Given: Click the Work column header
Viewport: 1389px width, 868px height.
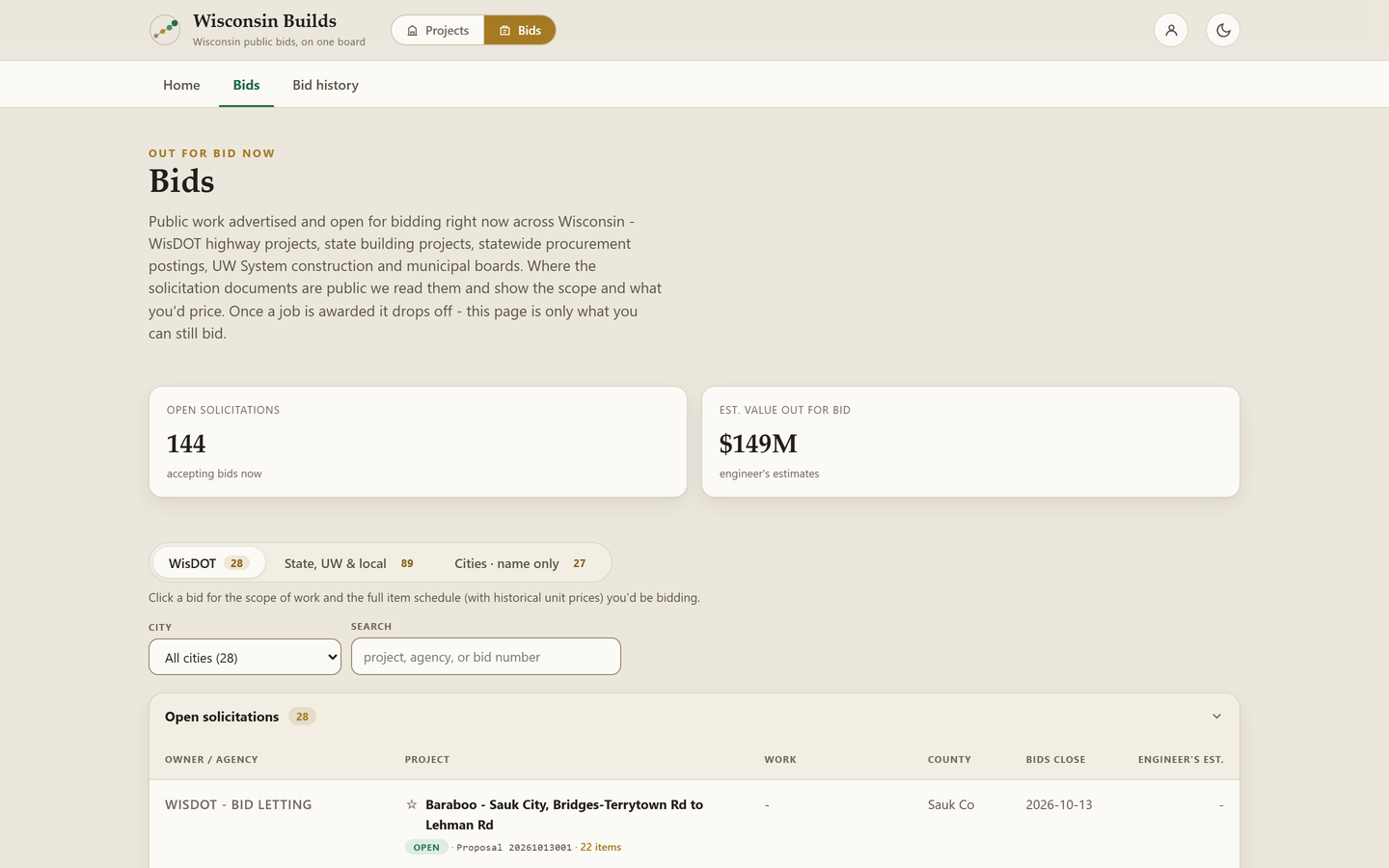Looking at the screenshot, I should pyautogui.click(x=780, y=760).
